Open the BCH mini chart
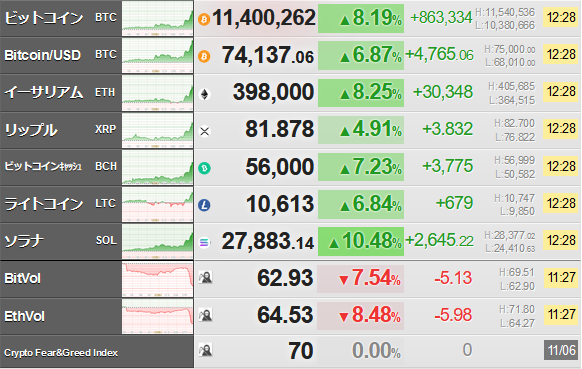 157,167
